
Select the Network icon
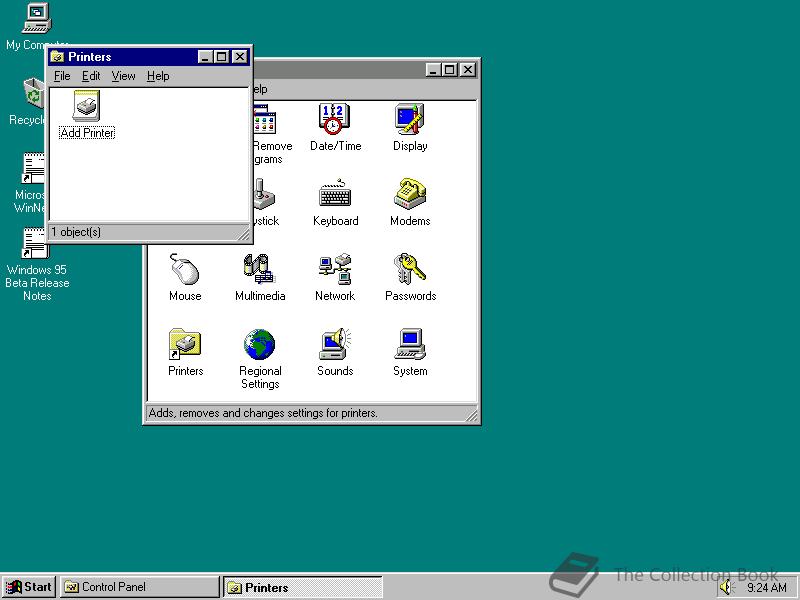tap(335, 269)
